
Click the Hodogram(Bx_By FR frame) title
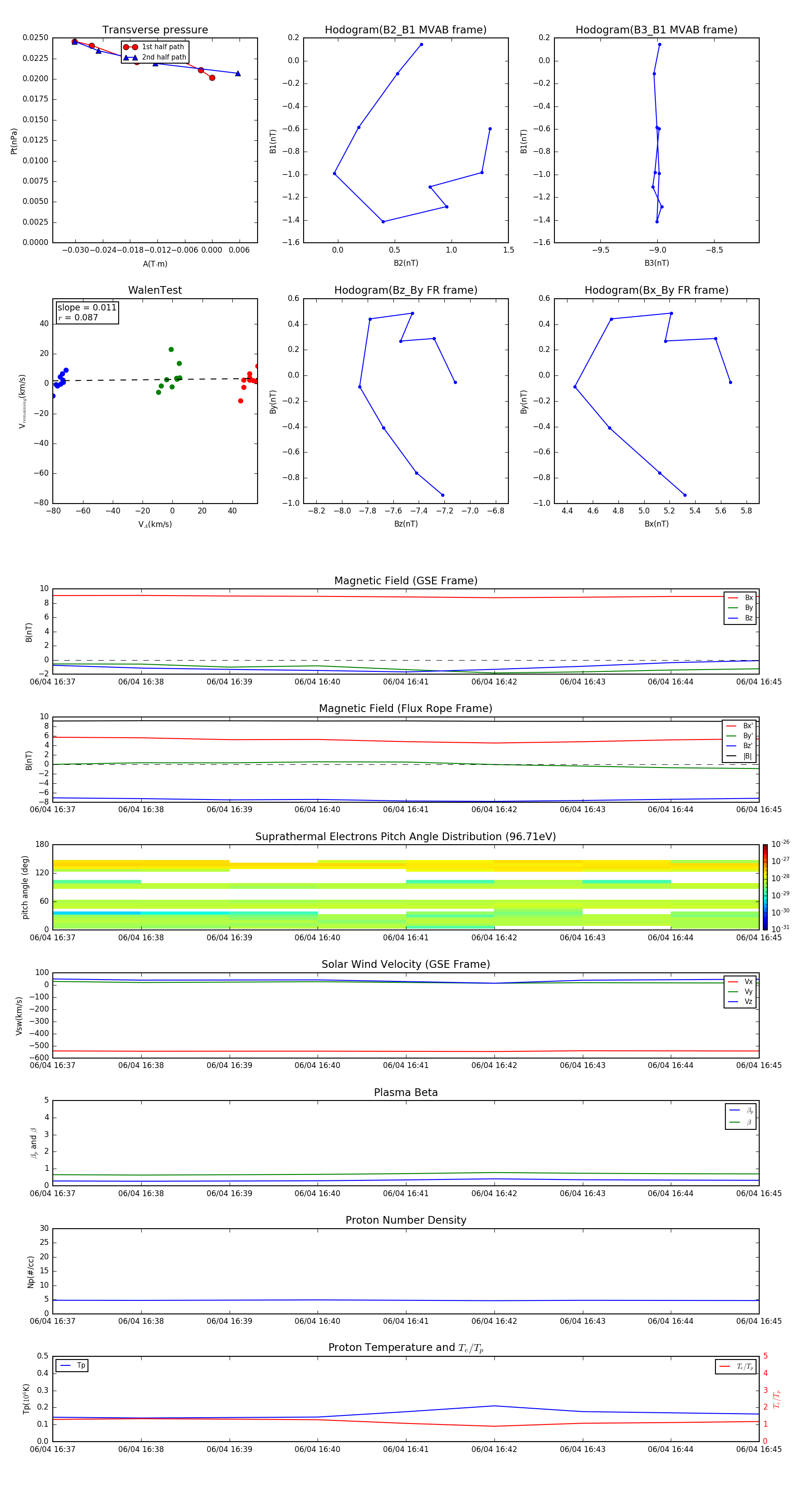pos(656,290)
